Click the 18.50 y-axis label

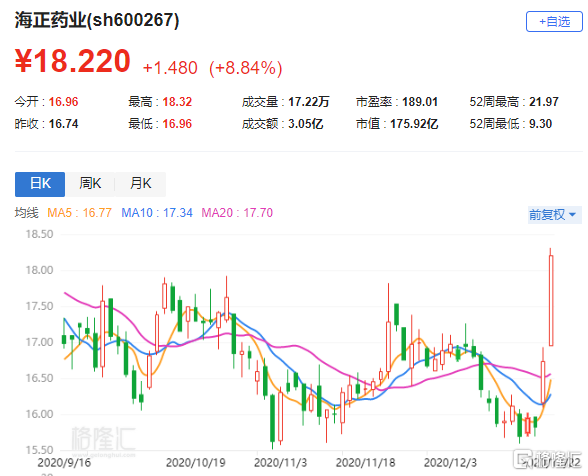point(39,234)
